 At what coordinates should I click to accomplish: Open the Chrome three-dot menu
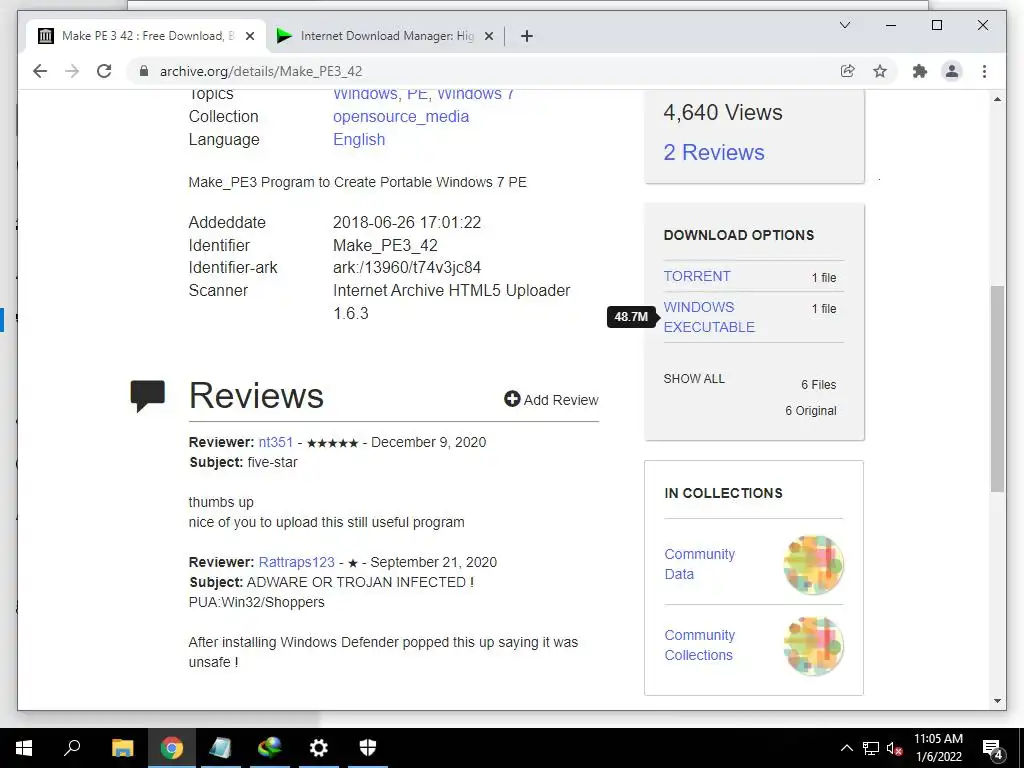[984, 71]
